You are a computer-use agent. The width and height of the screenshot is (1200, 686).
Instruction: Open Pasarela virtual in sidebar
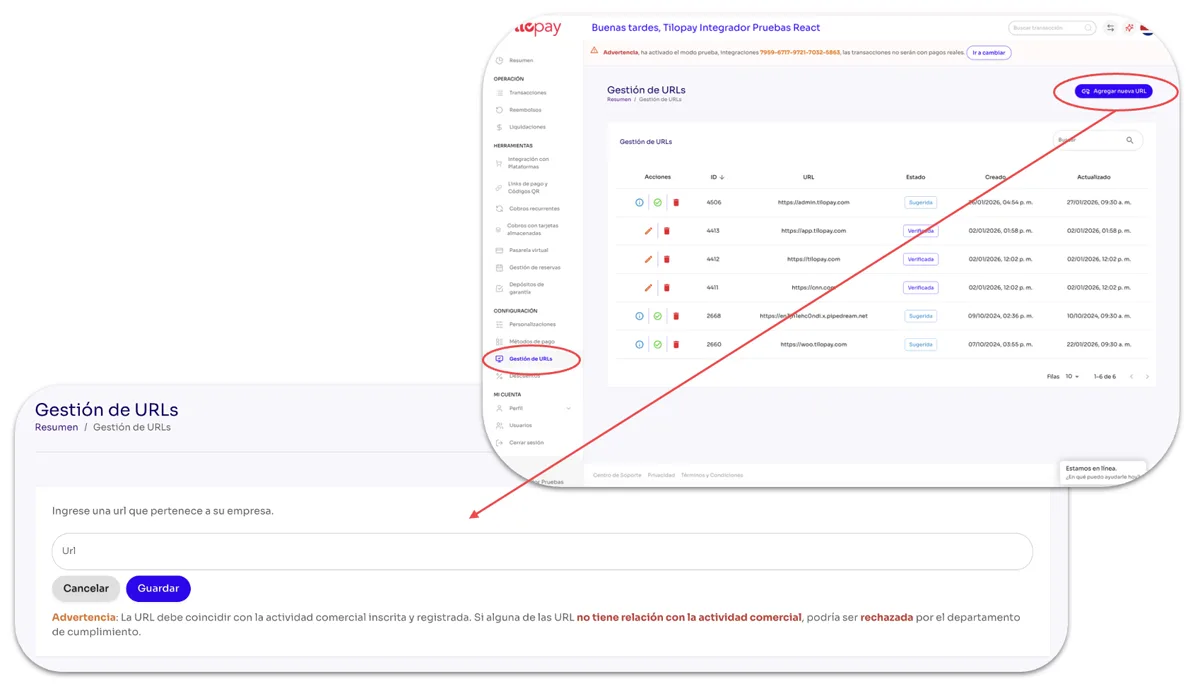(528, 250)
